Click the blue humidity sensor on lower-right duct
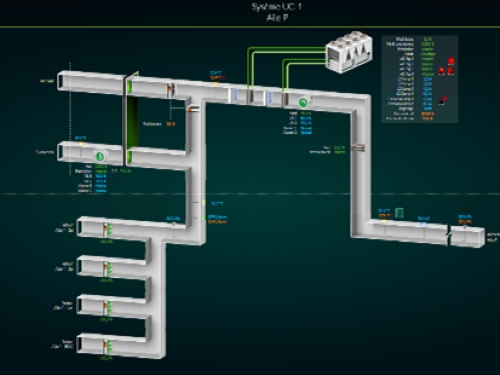 coord(423,224)
